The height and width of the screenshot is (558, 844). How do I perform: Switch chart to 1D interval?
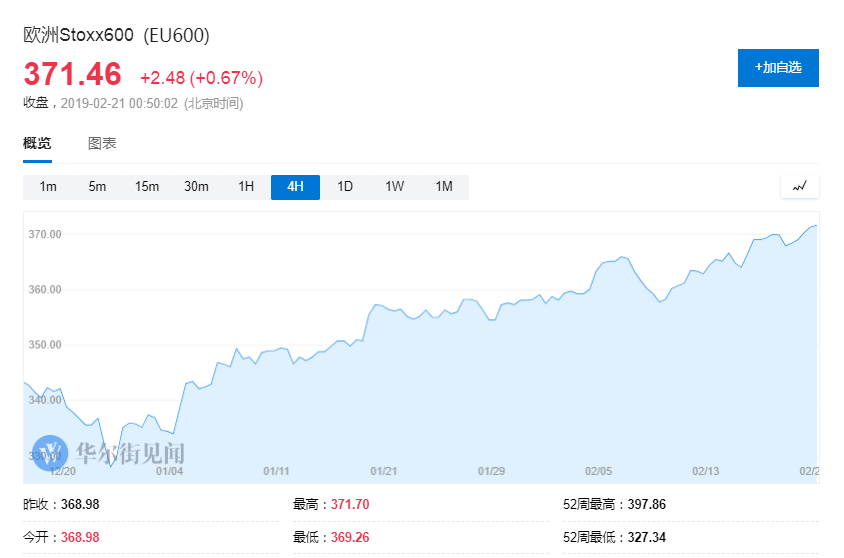[x=345, y=187]
